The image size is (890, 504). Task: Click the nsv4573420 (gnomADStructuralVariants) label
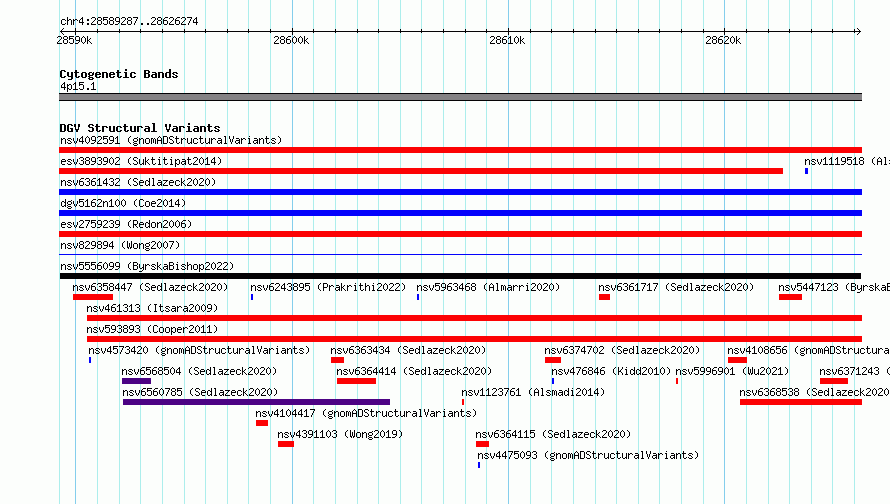click(x=199, y=350)
